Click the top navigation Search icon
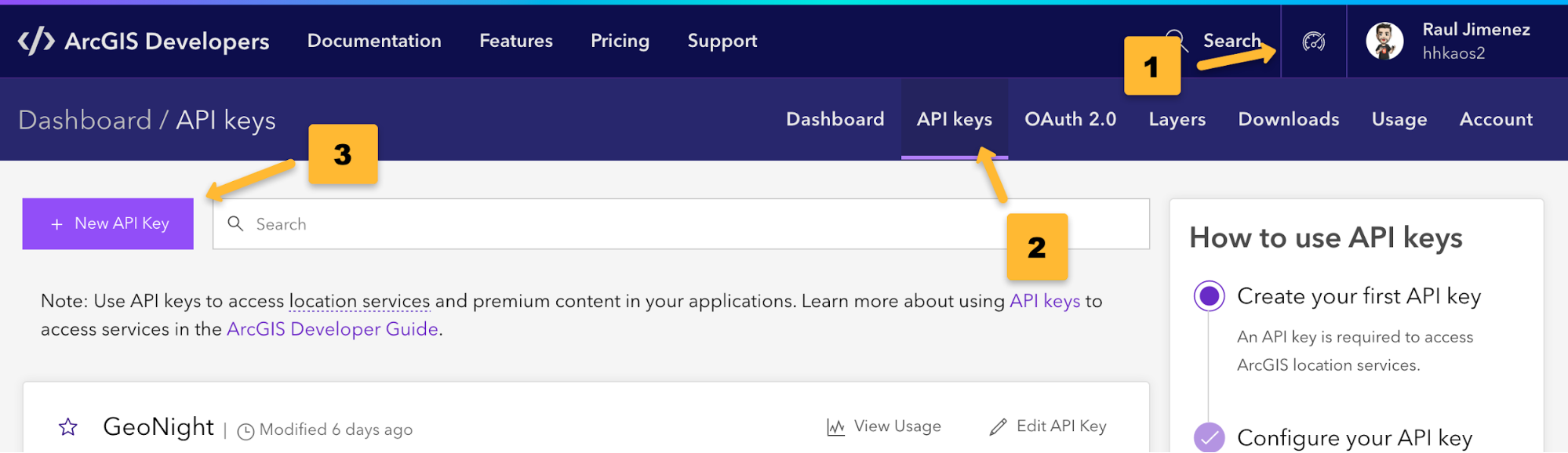The width and height of the screenshot is (1568, 453). pos(1175,39)
